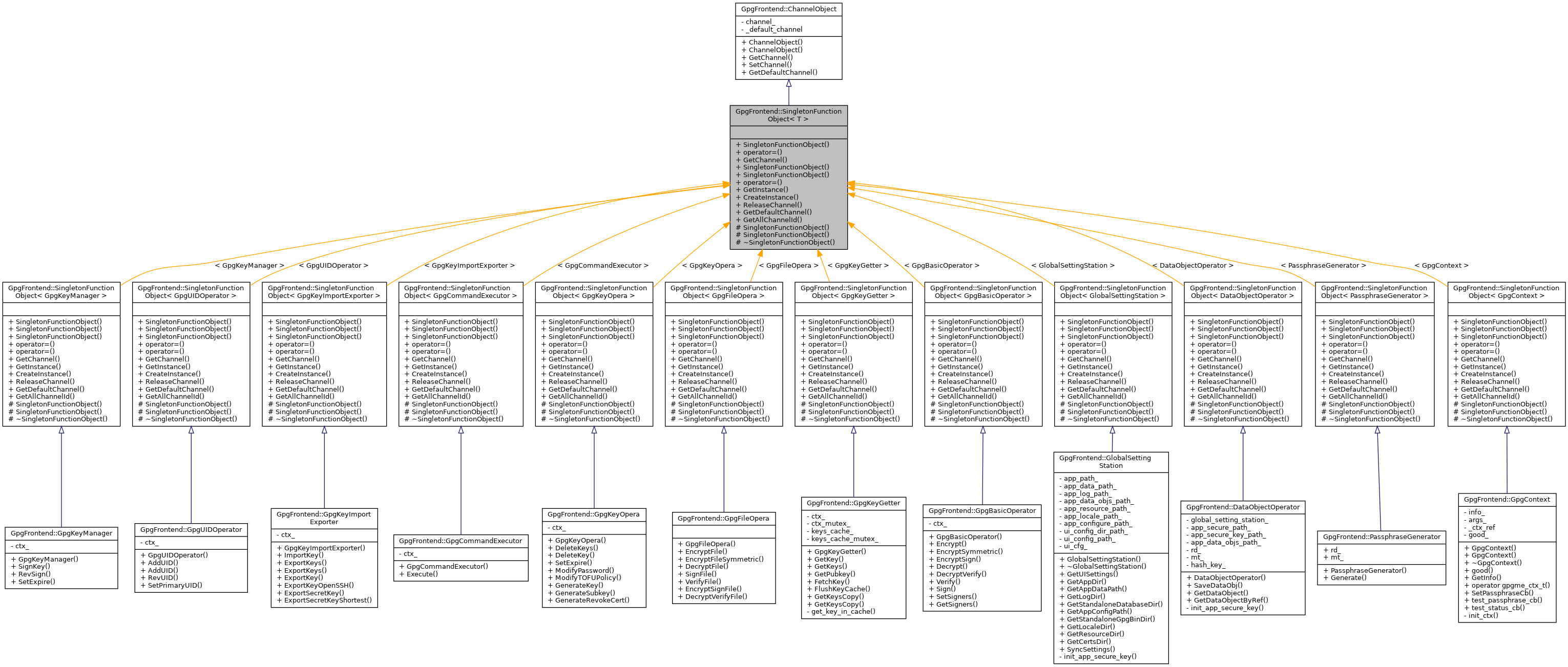Click the '< GpgBasicOperator >' edge label
The height and width of the screenshot is (667, 1568).
942,266
